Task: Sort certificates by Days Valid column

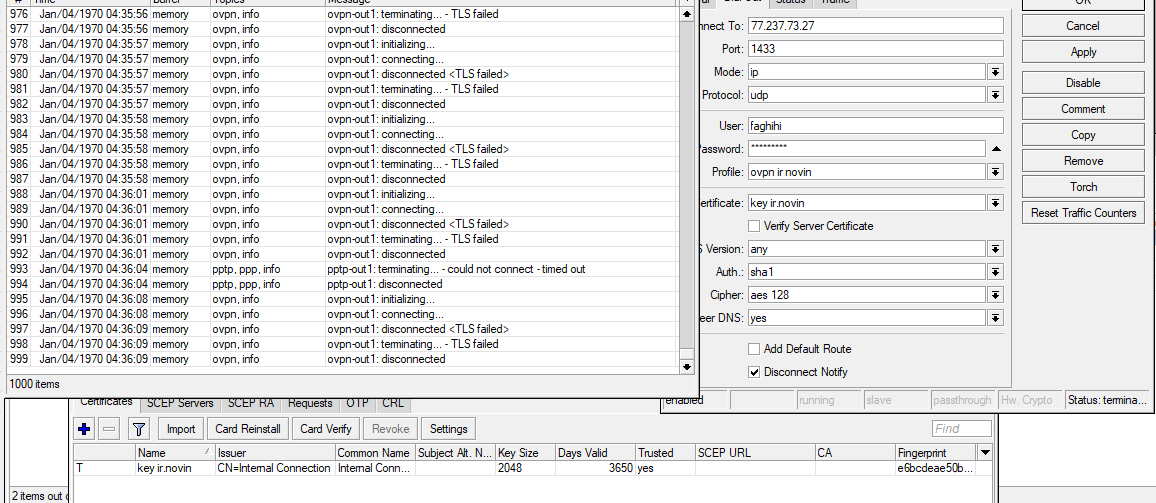Action: 594,453
